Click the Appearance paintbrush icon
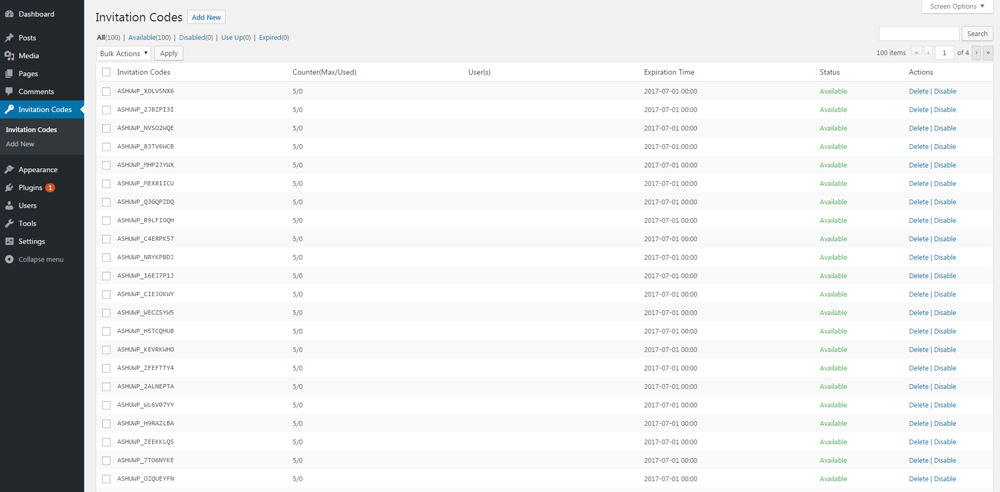 click(x=10, y=170)
